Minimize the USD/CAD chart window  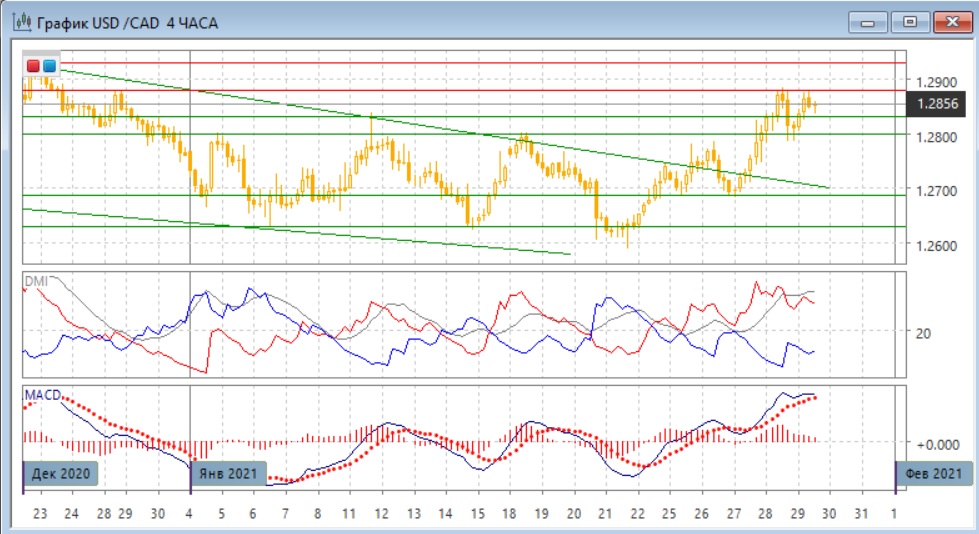click(869, 21)
